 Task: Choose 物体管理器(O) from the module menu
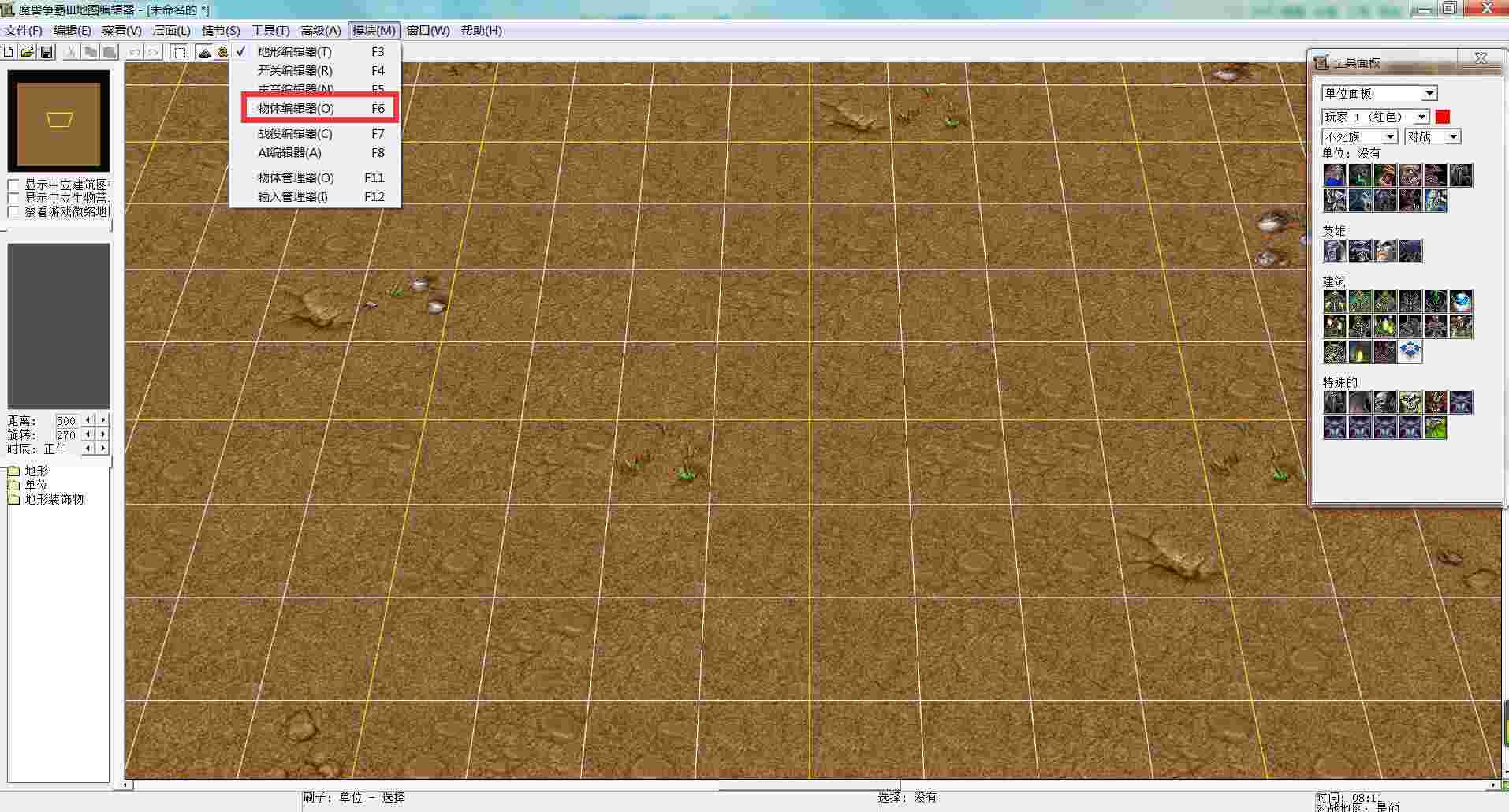tap(315, 178)
